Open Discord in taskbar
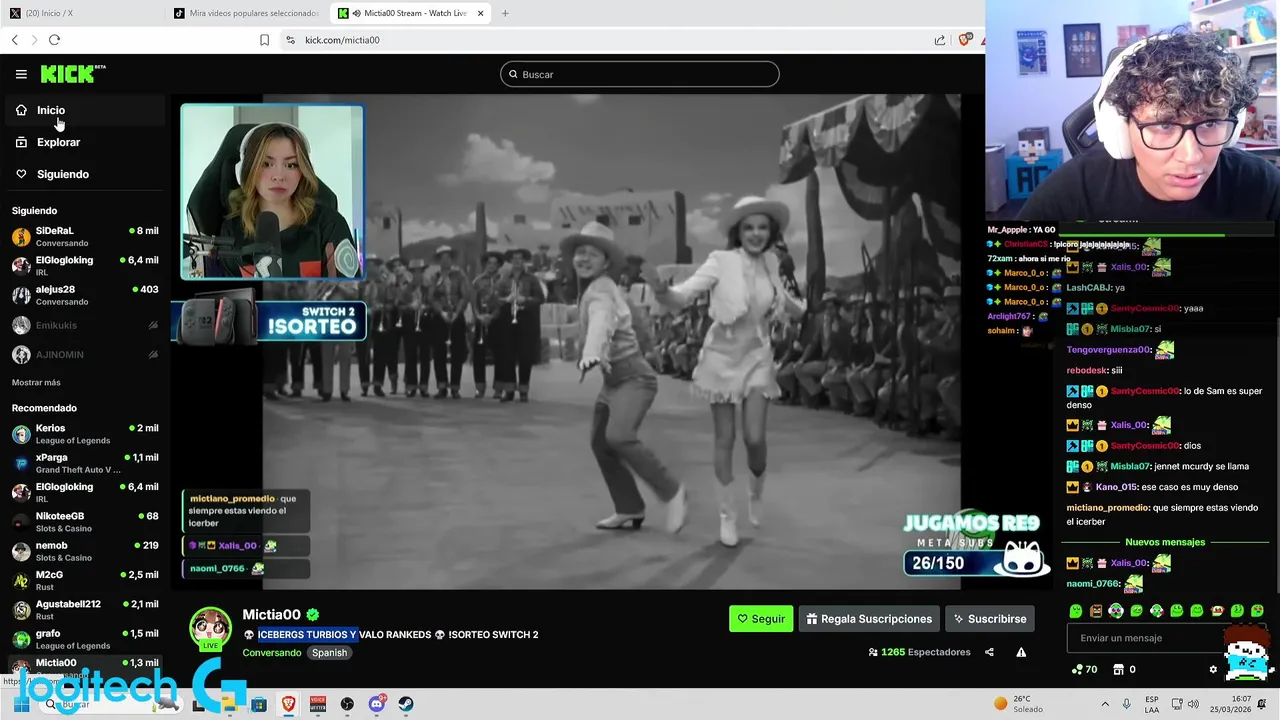This screenshot has height=720, width=1280. [377, 704]
